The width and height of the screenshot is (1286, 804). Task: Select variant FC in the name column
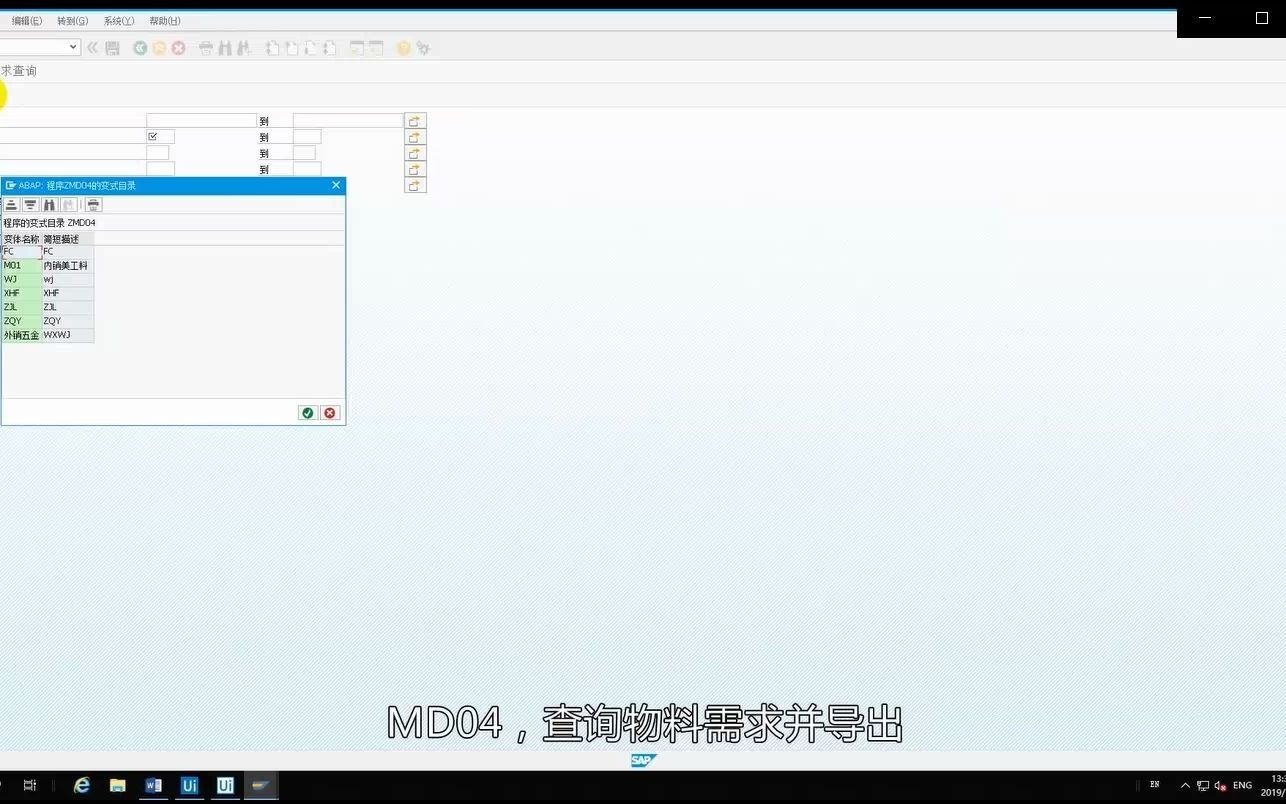(x=21, y=252)
